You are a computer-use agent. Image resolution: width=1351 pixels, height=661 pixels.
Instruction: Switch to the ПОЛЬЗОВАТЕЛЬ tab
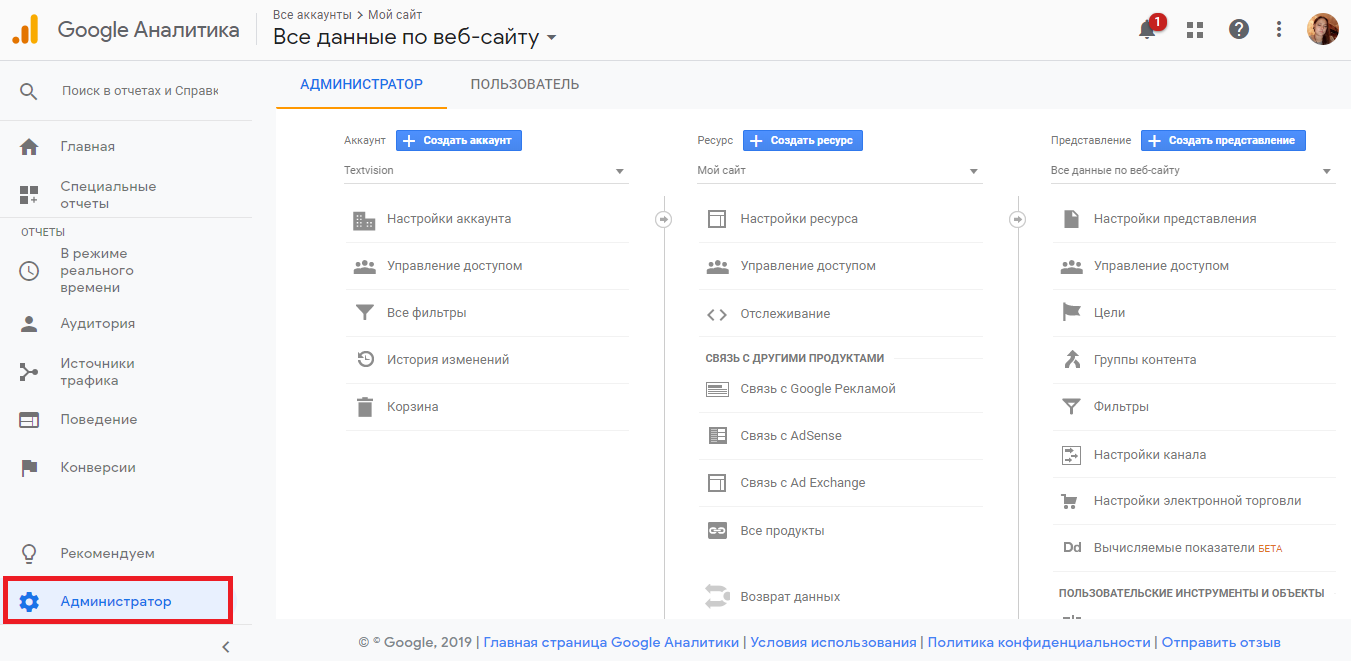click(x=525, y=84)
